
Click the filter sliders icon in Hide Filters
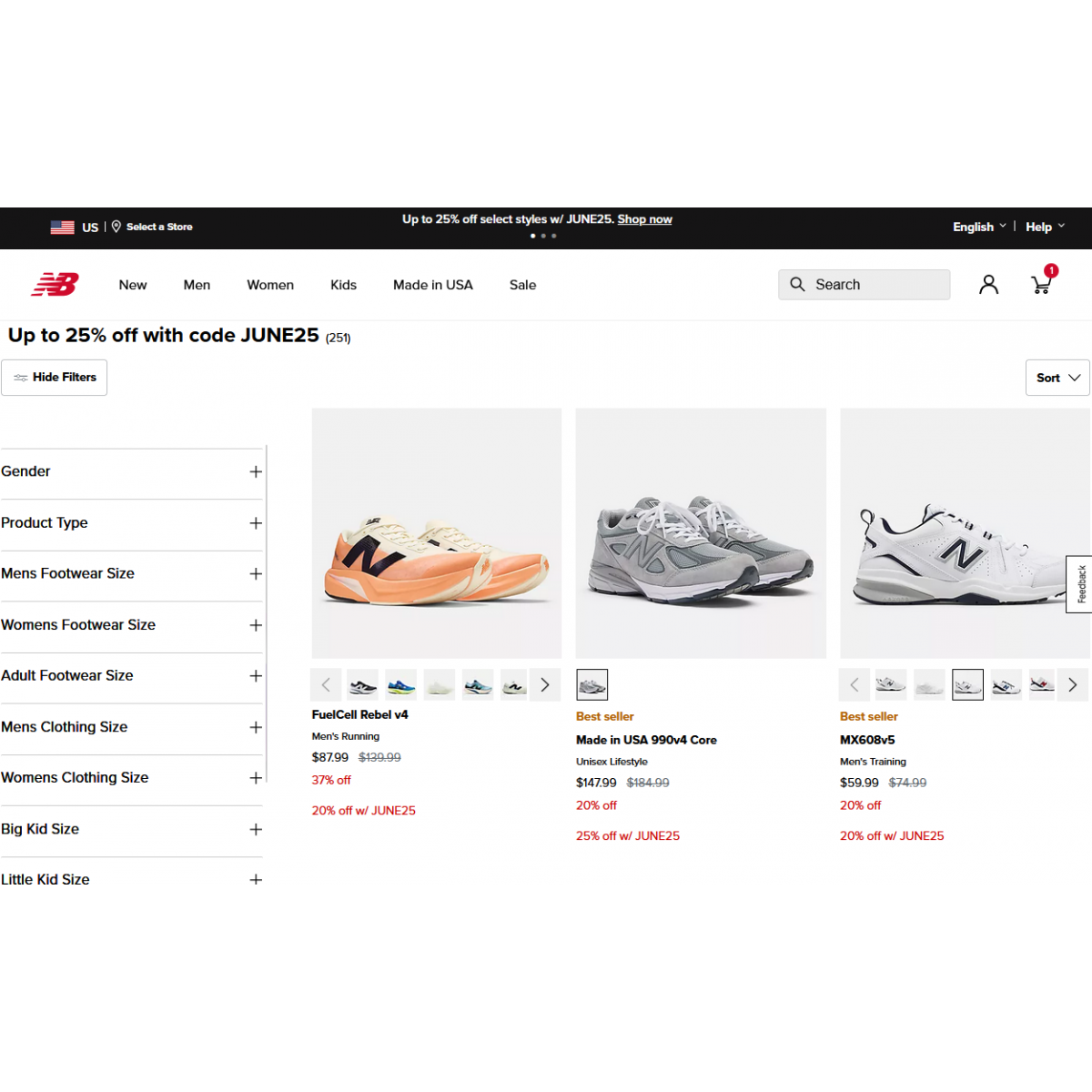[20, 378]
